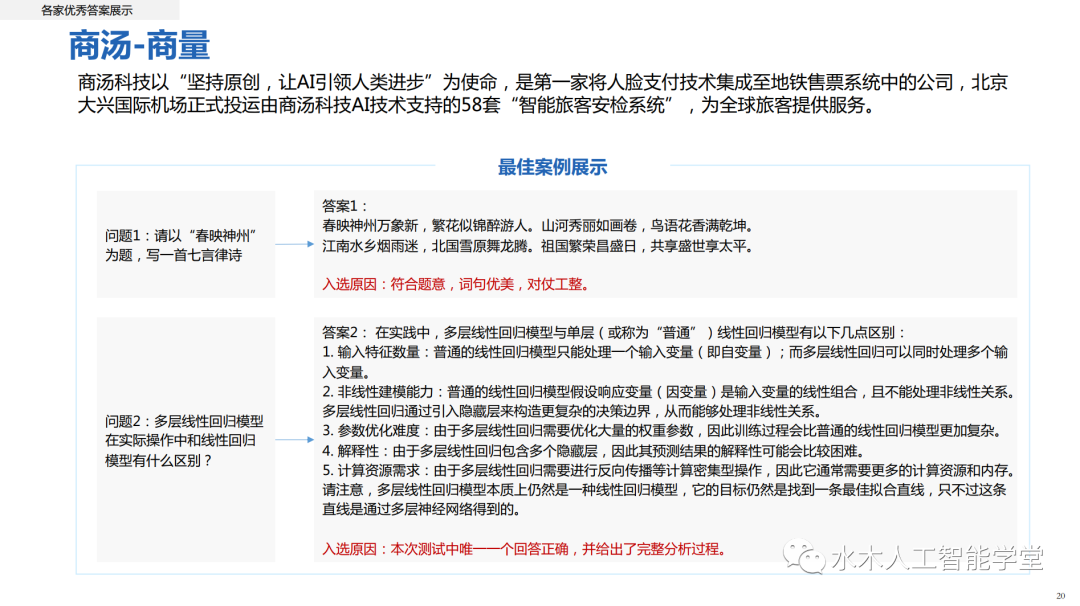Click the 水木人工智能学堂 watermark text
The image size is (1080, 606).
[x=936, y=558]
